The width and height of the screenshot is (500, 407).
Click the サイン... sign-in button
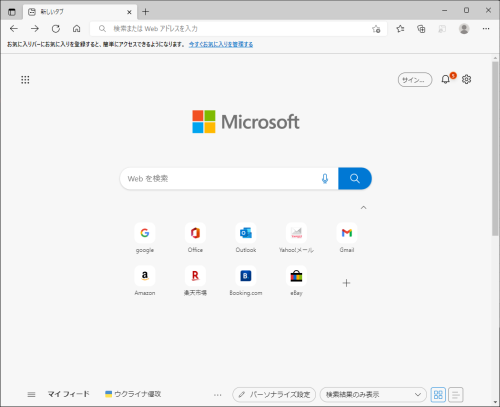click(415, 80)
